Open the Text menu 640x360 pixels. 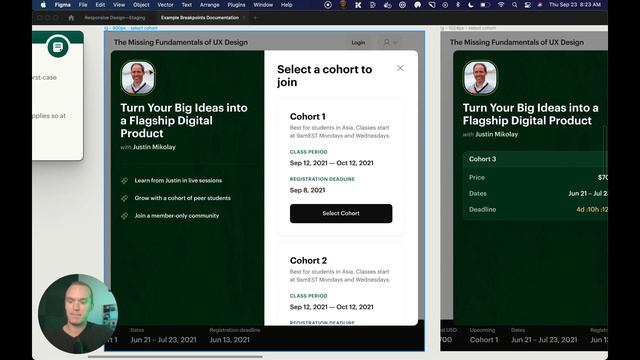187,5
